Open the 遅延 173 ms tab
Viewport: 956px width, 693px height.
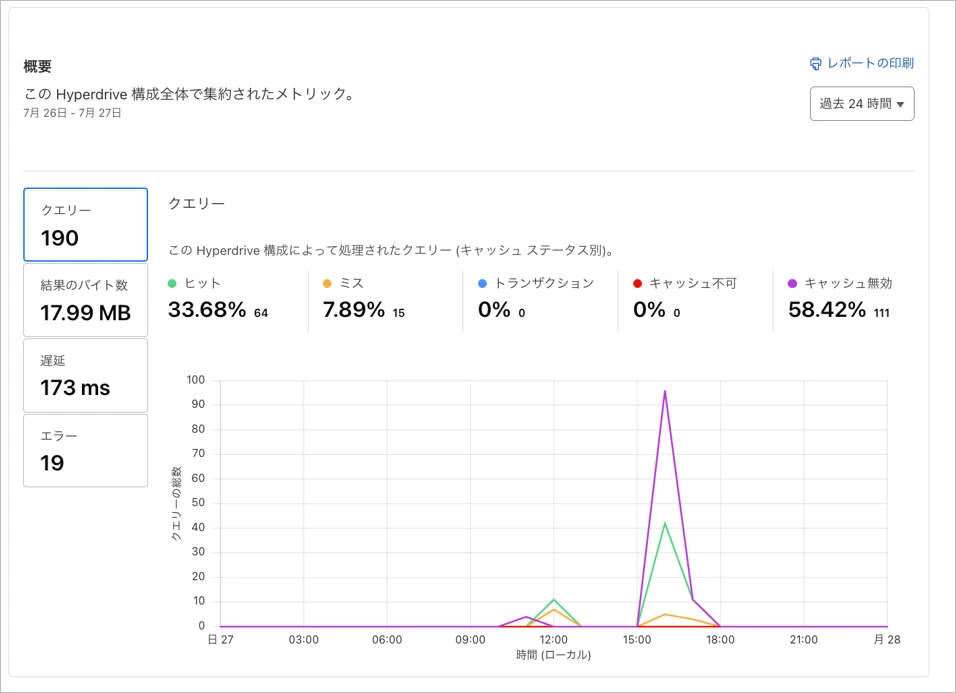[x=86, y=375]
